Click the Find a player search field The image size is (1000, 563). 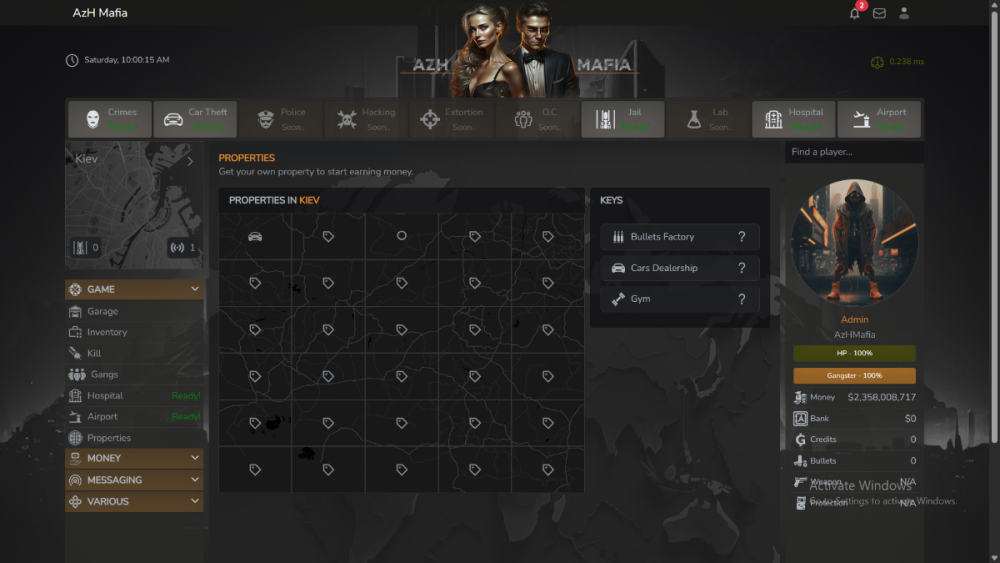(853, 152)
